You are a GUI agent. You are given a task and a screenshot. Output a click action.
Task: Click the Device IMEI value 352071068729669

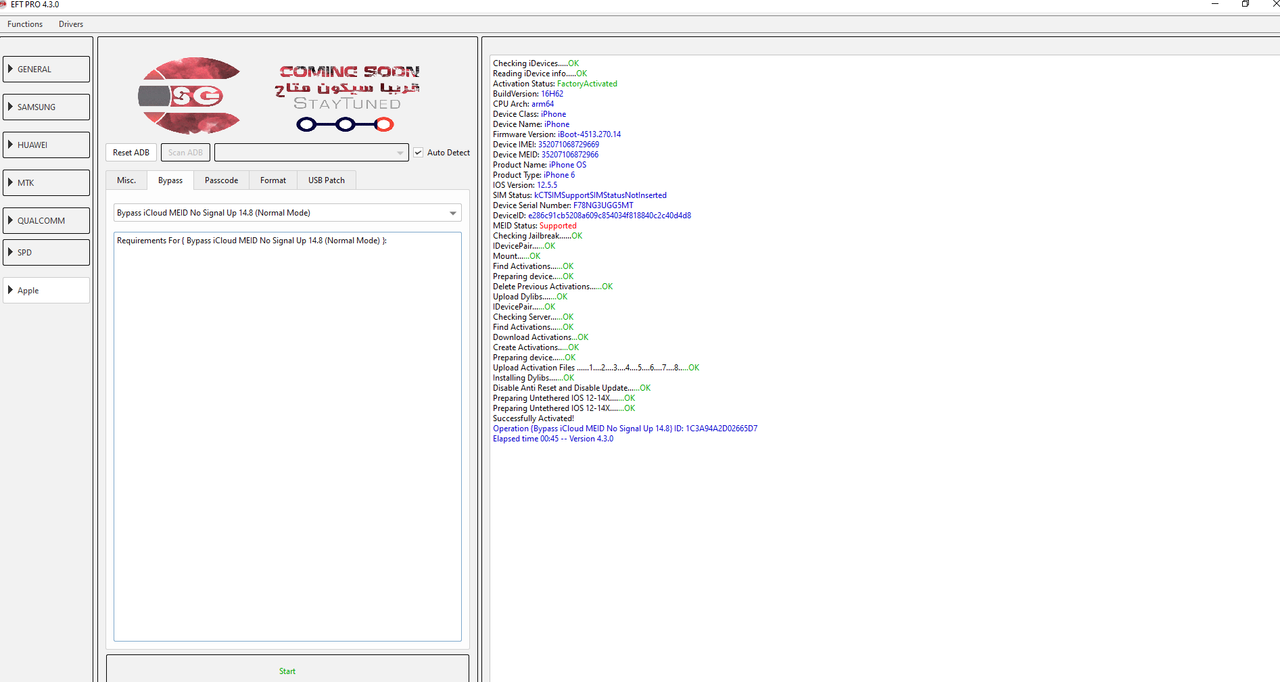568,144
